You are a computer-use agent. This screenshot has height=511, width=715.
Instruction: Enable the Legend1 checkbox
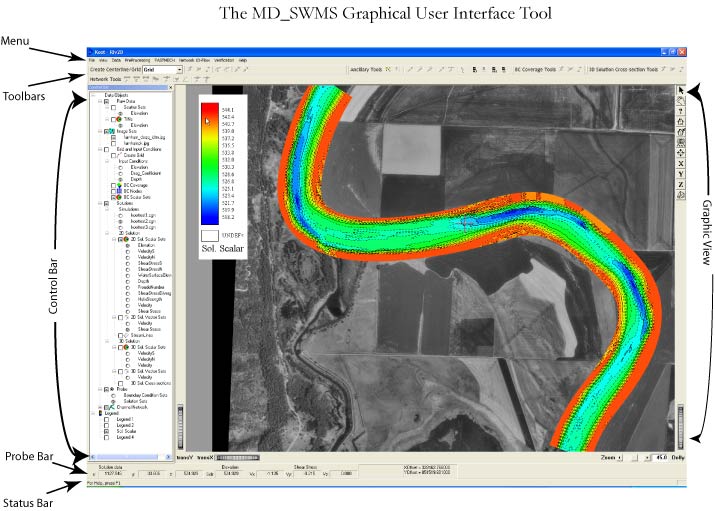pos(108,418)
